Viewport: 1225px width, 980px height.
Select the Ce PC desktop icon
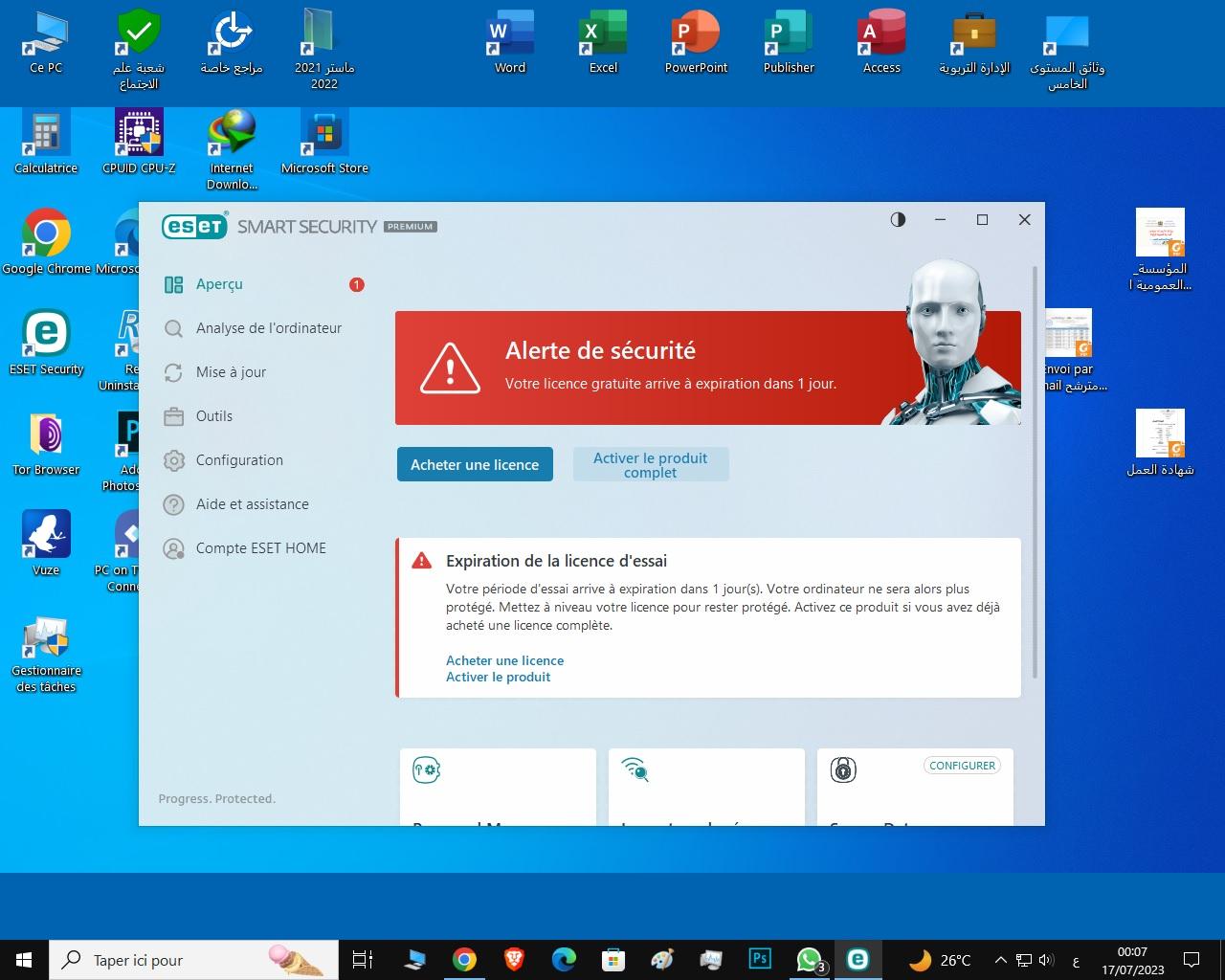point(45,43)
